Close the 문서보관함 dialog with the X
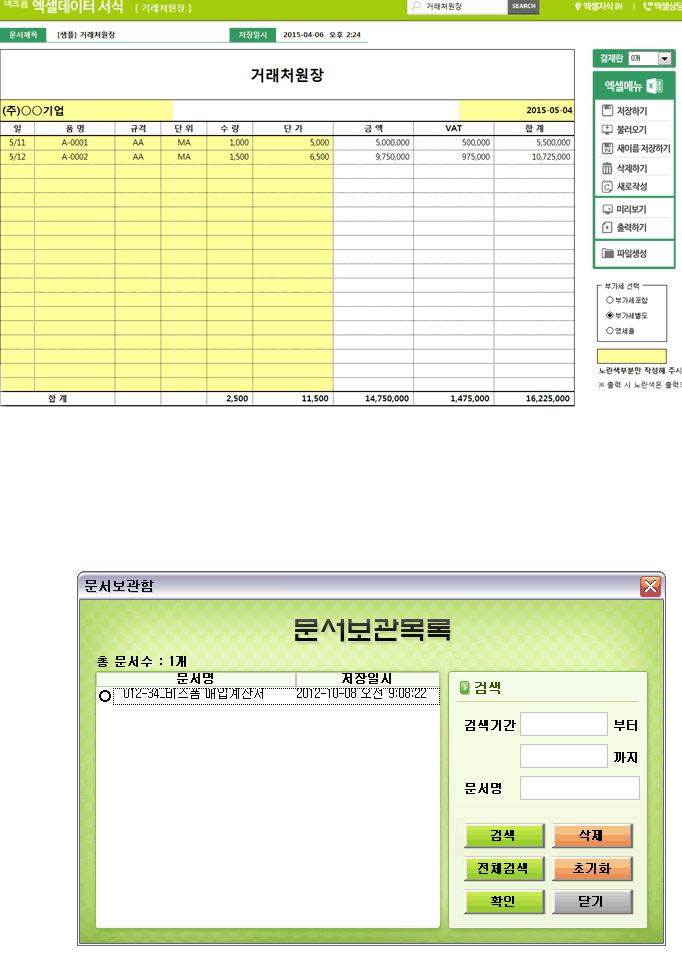Screen dimensions: 682x962 coord(650,587)
